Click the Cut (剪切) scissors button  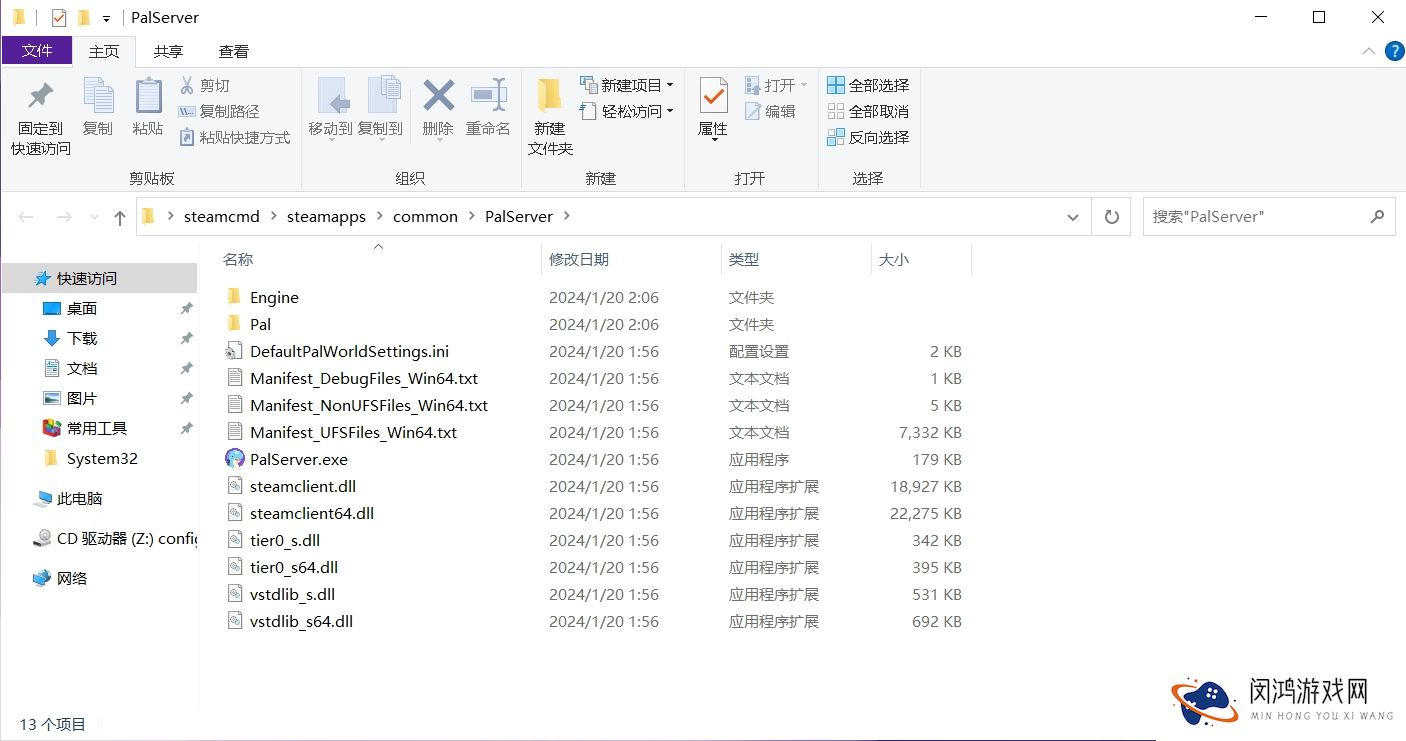(x=205, y=85)
